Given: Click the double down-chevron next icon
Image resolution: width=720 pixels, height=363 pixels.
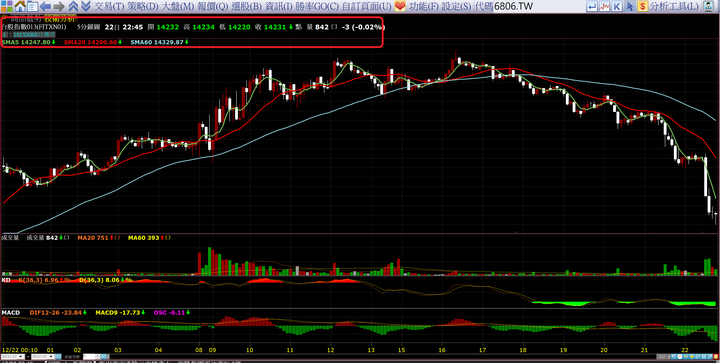Looking at the screenshot, I should pos(85,6).
